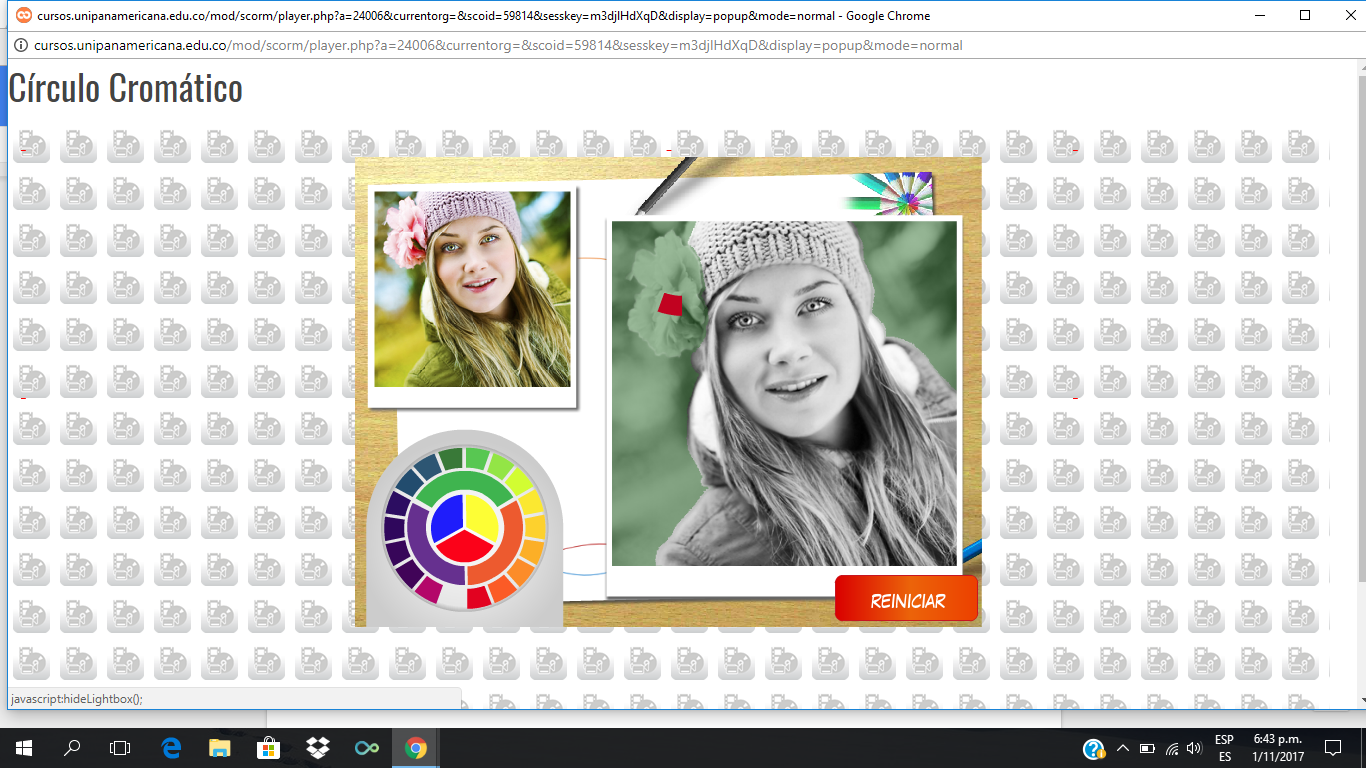Open Dropbox from the taskbar

[317, 748]
